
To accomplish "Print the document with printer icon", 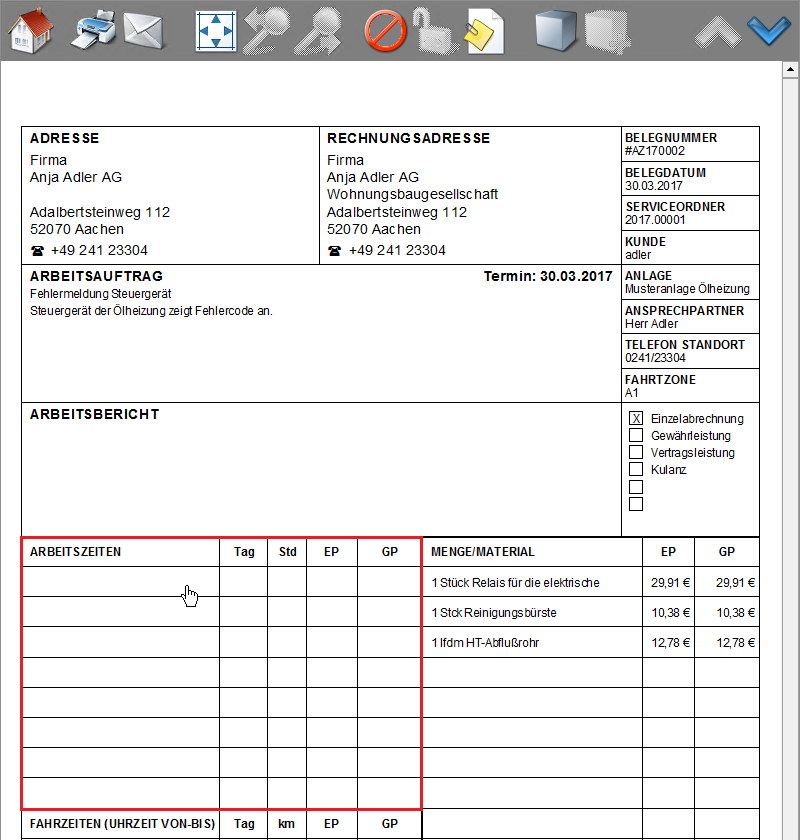I will (94, 30).
